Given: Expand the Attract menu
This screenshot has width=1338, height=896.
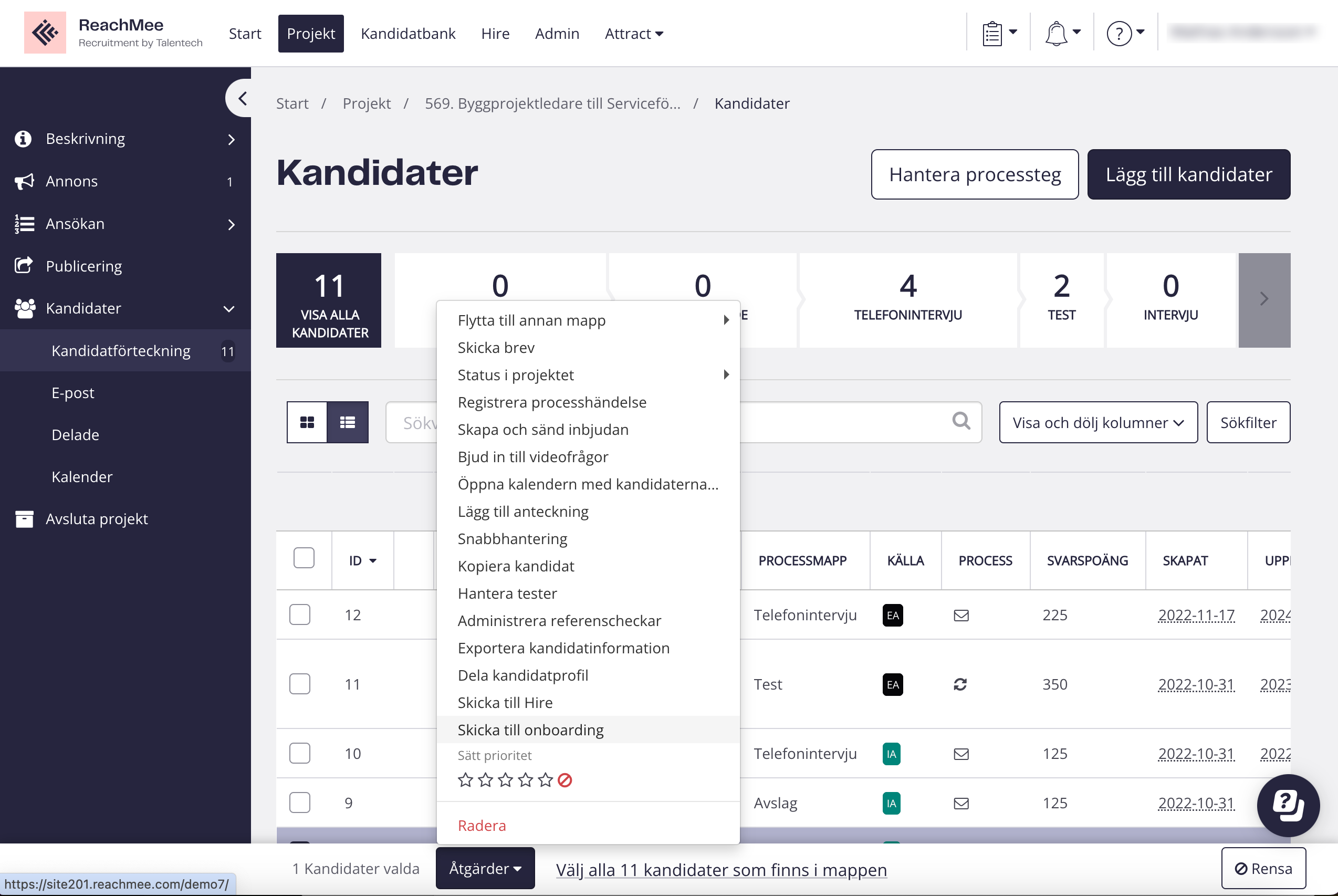Looking at the screenshot, I should click(634, 34).
